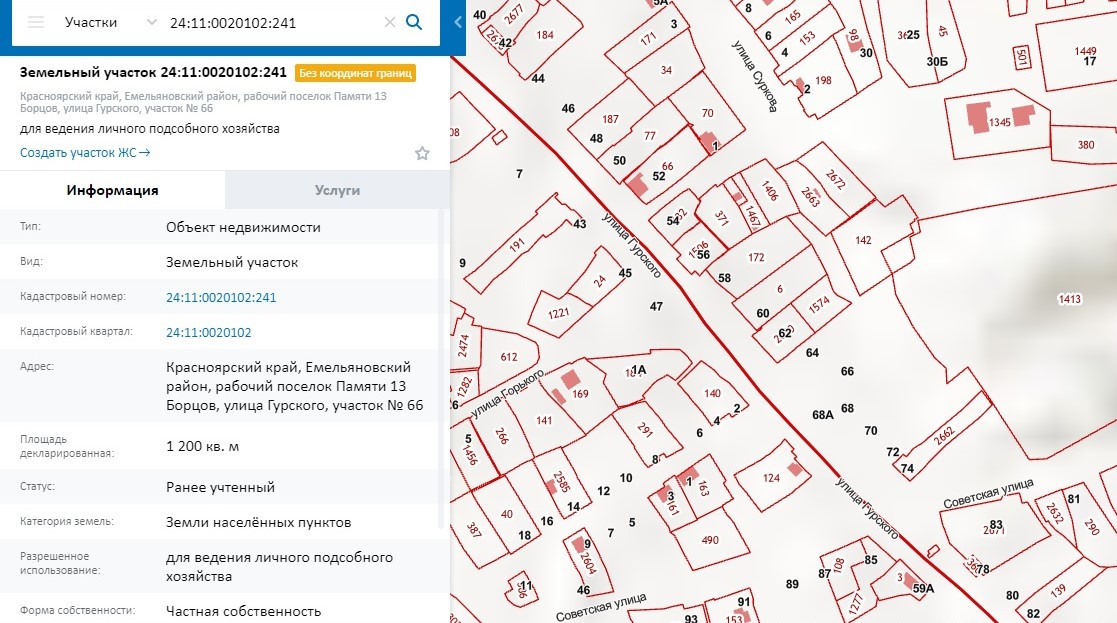Add parcel to favorites with star icon
Image resolution: width=1117 pixels, height=623 pixels.
tap(422, 153)
